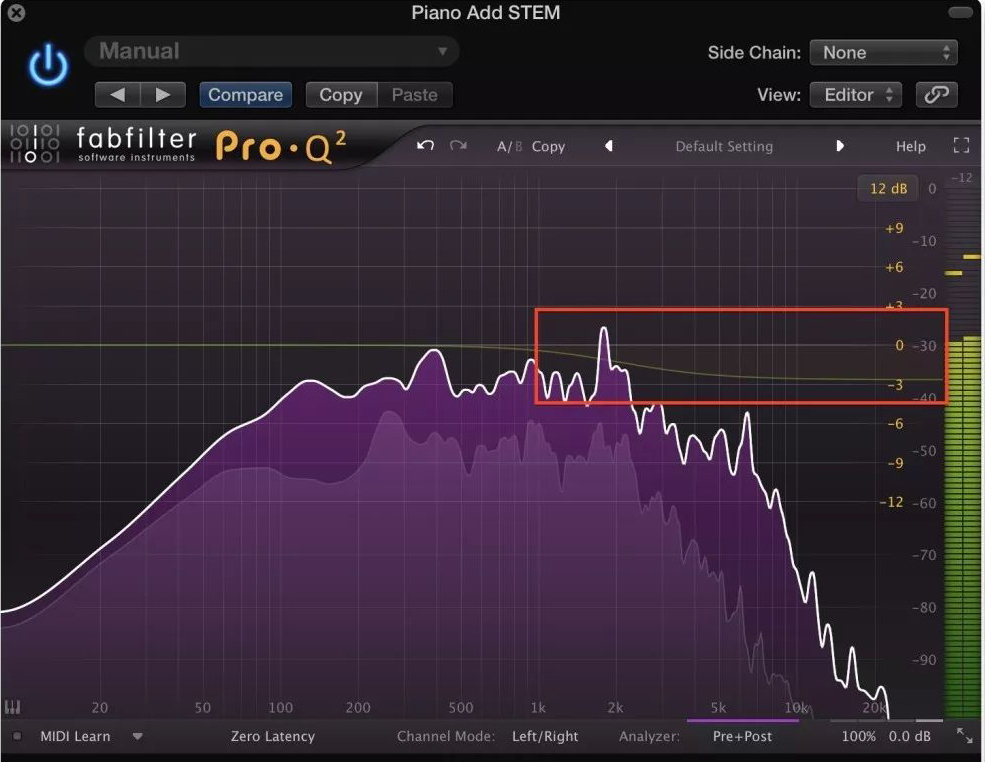Click the window pill button top right
This screenshot has height=762, width=985.
[x=960, y=13]
